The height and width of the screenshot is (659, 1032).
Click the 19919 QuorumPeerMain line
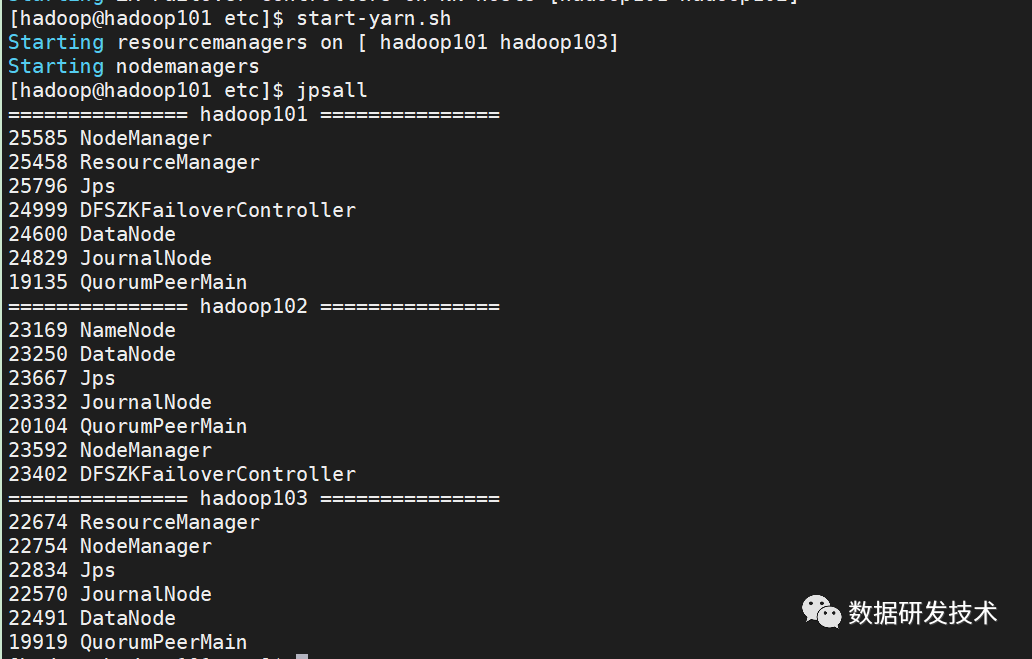128,642
